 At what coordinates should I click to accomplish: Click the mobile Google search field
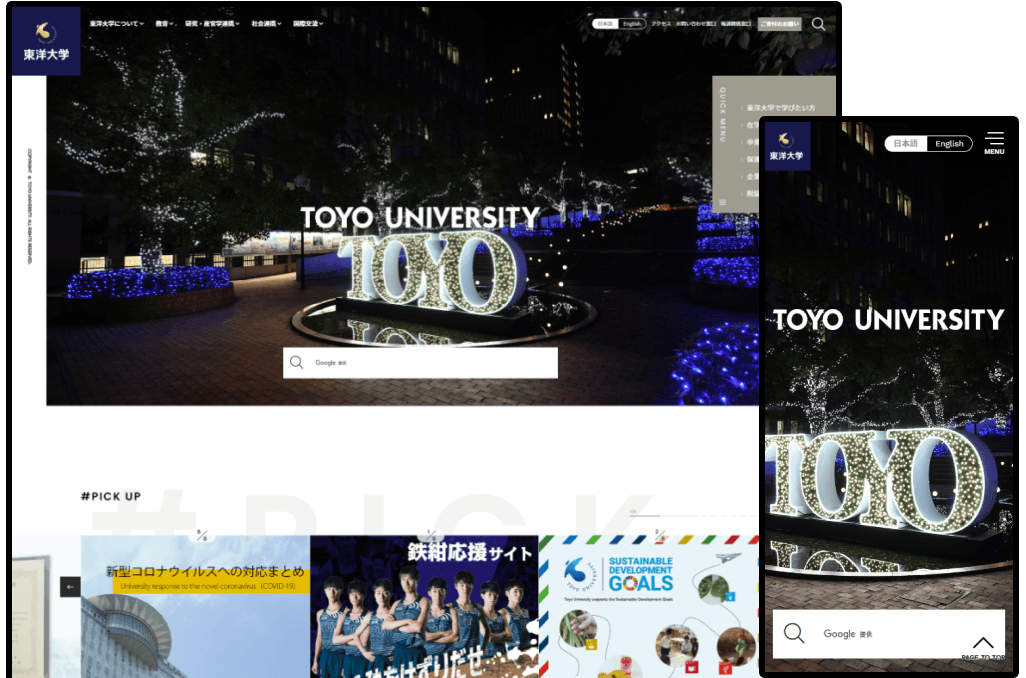tap(889, 633)
